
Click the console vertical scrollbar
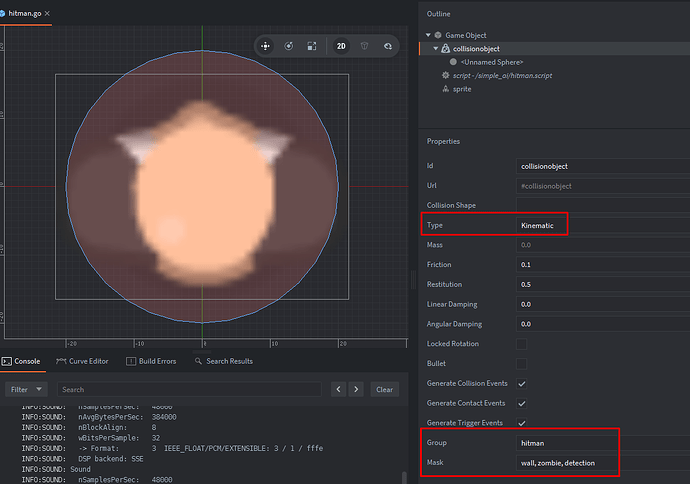[x=404, y=477]
